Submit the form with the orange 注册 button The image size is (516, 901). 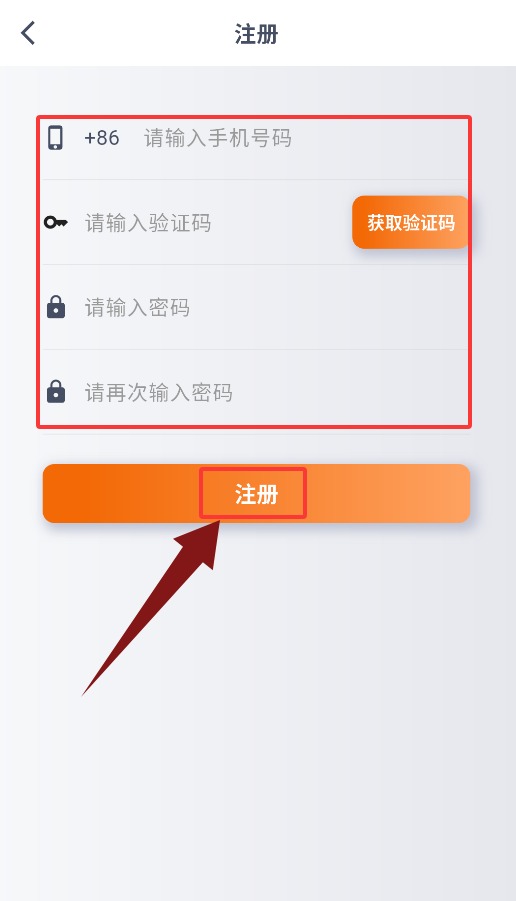click(x=256, y=494)
